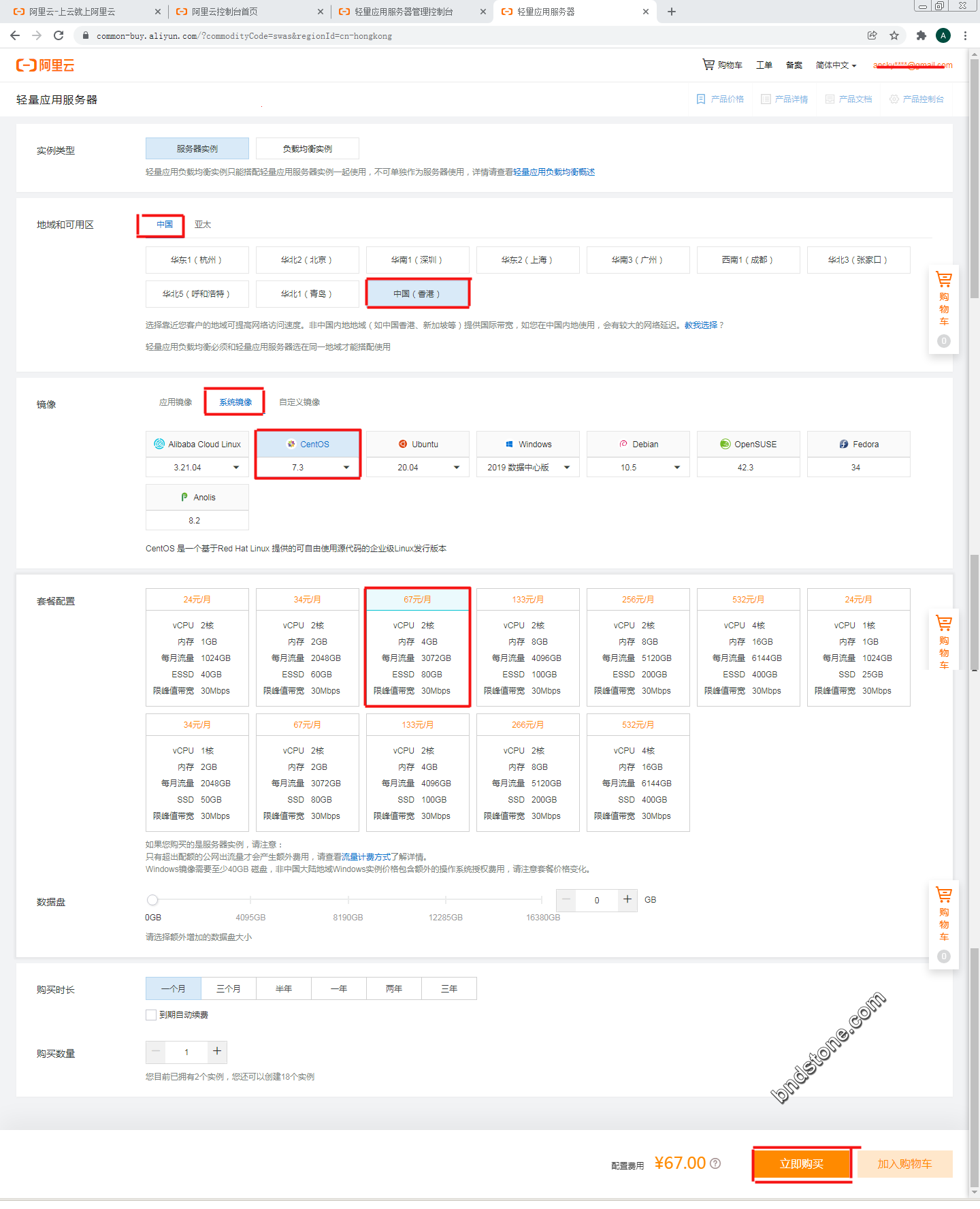Image resolution: width=980 pixels, height=1209 pixels.
Task: Click the 立即购买 buy now button
Action: coord(802,1164)
